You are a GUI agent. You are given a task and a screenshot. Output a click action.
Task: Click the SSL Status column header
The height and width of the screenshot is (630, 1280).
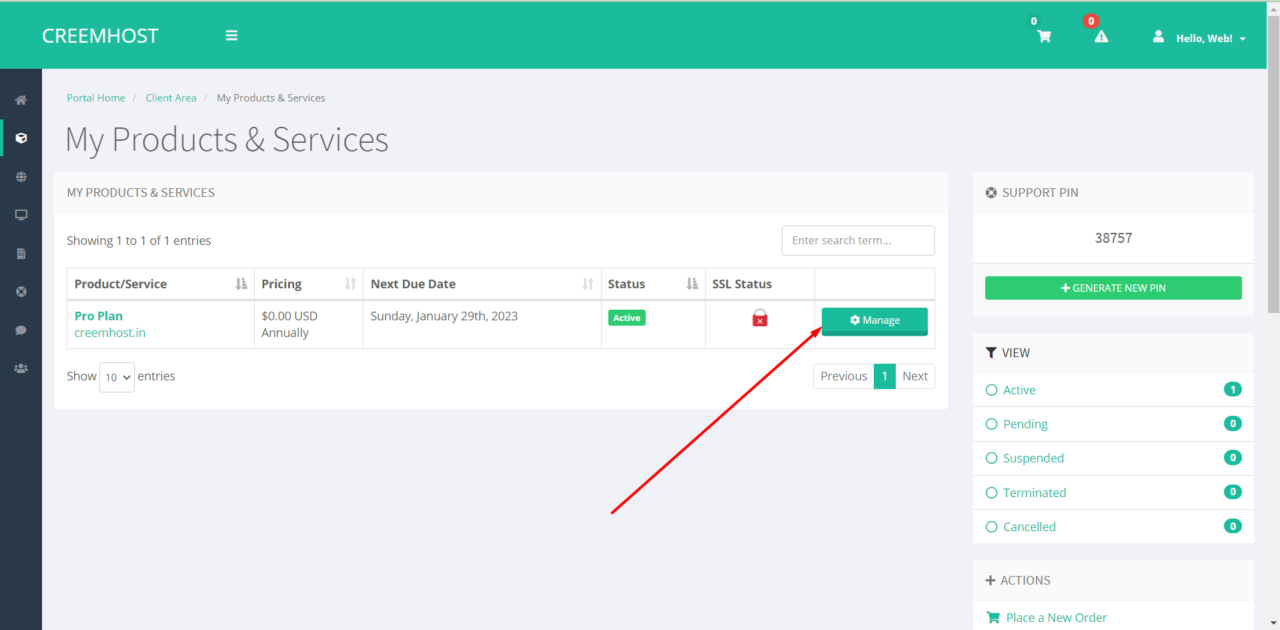click(x=760, y=284)
